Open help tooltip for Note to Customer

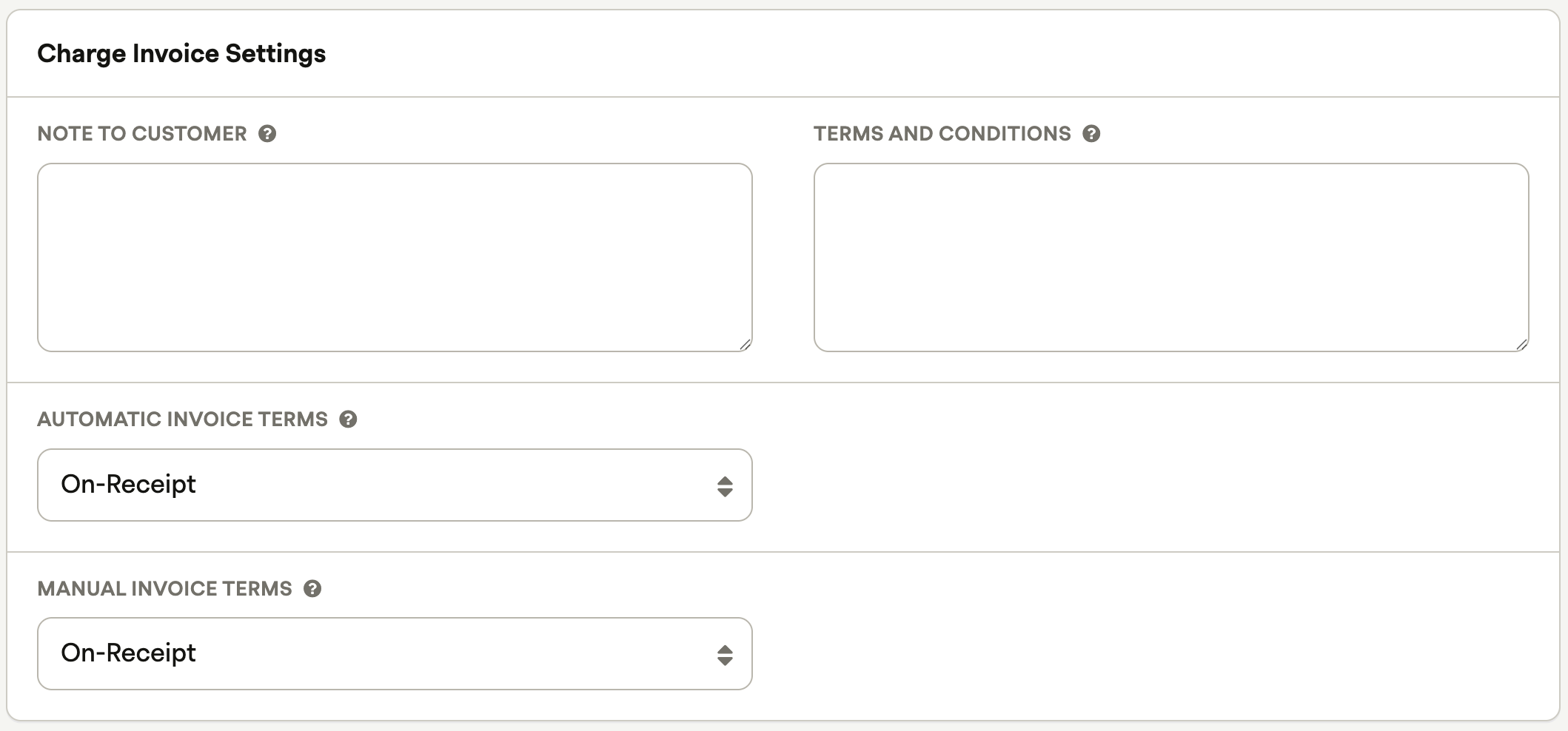tap(267, 134)
